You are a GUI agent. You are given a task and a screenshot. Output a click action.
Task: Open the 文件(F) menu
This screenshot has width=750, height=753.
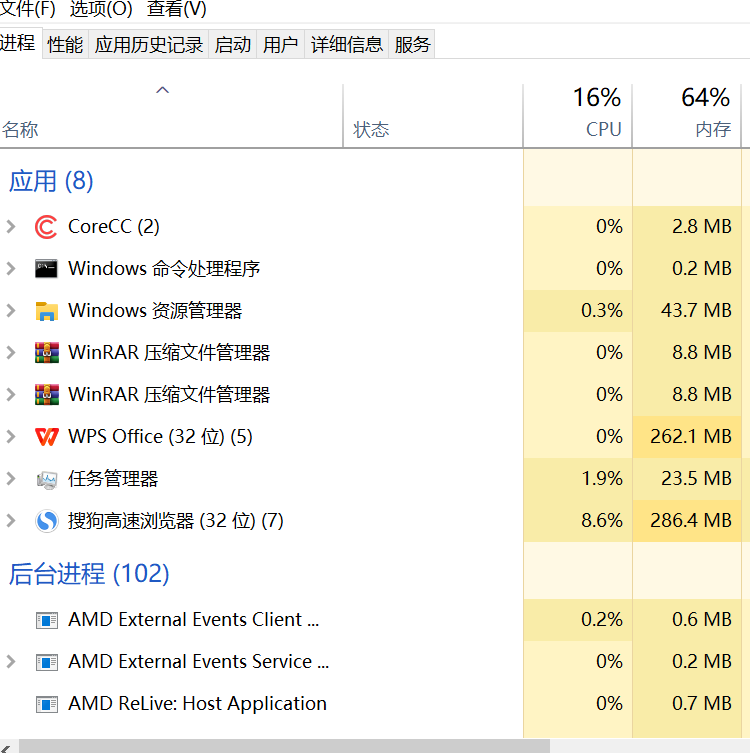27,9
